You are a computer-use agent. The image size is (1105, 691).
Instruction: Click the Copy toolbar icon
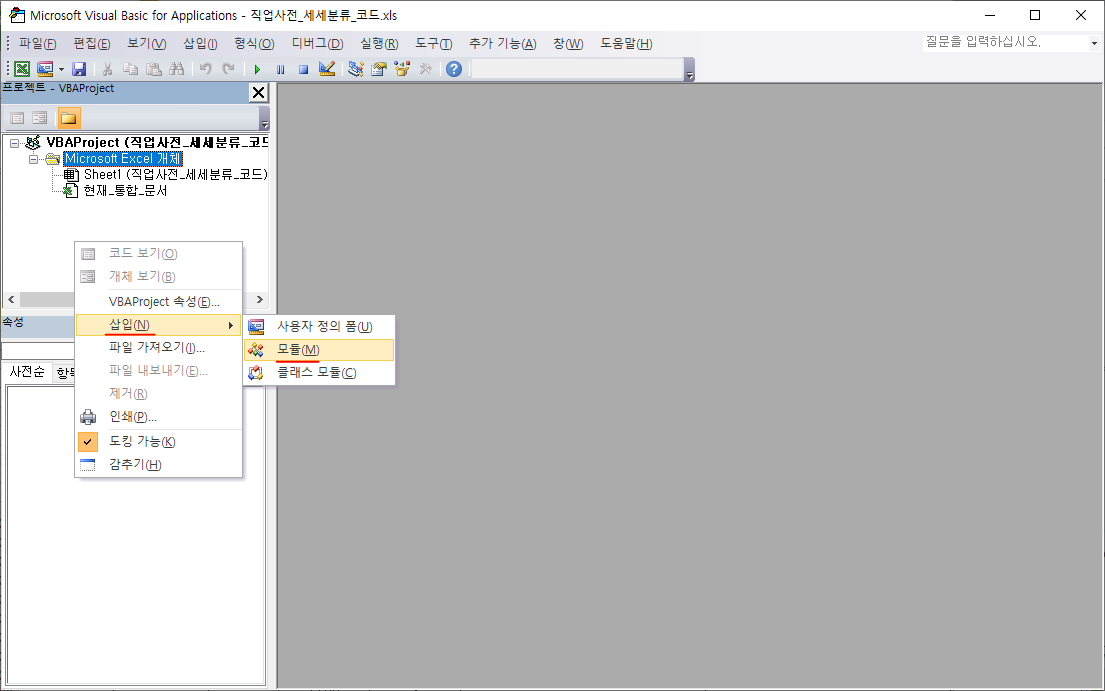pos(130,69)
